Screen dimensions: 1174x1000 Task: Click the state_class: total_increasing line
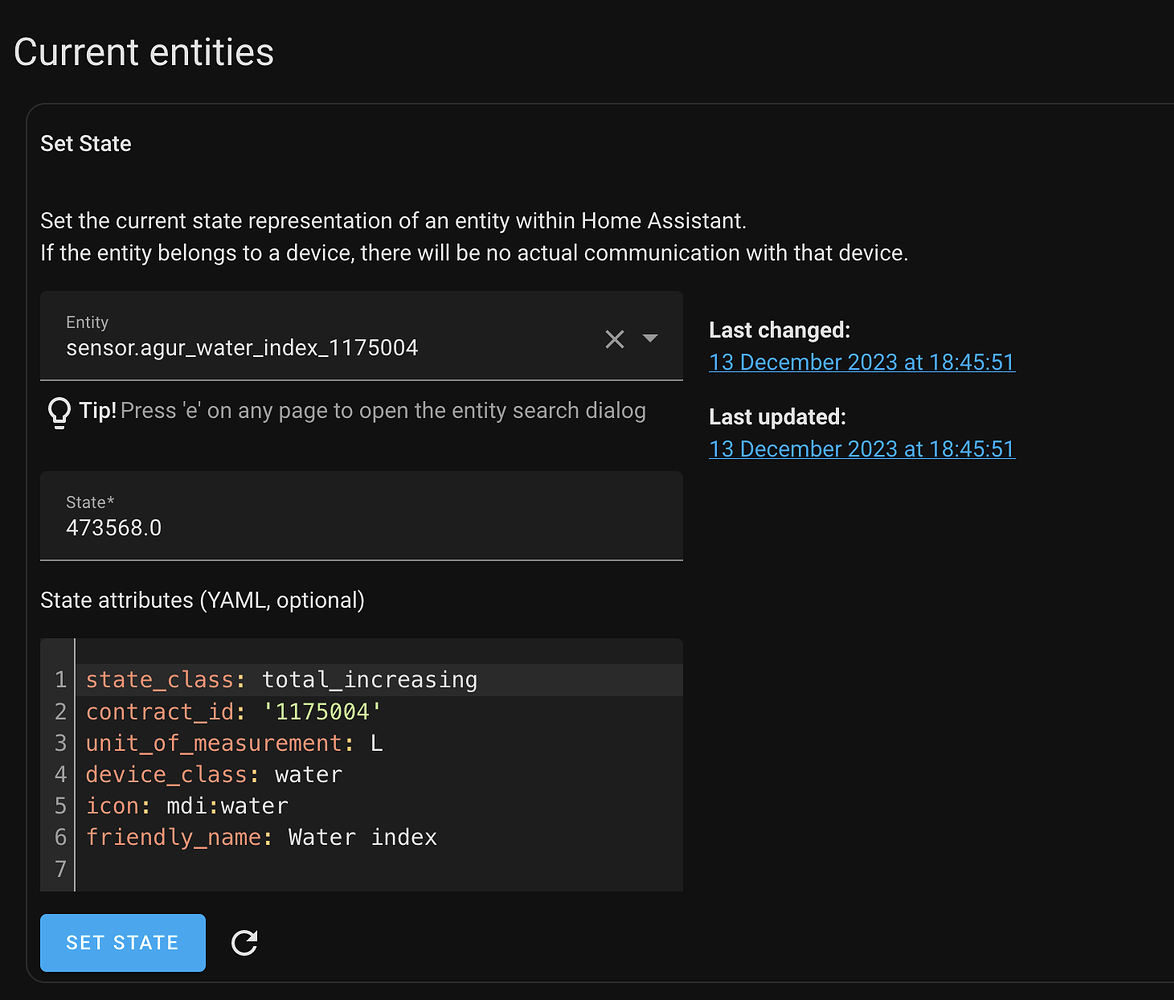pos(282,680)
